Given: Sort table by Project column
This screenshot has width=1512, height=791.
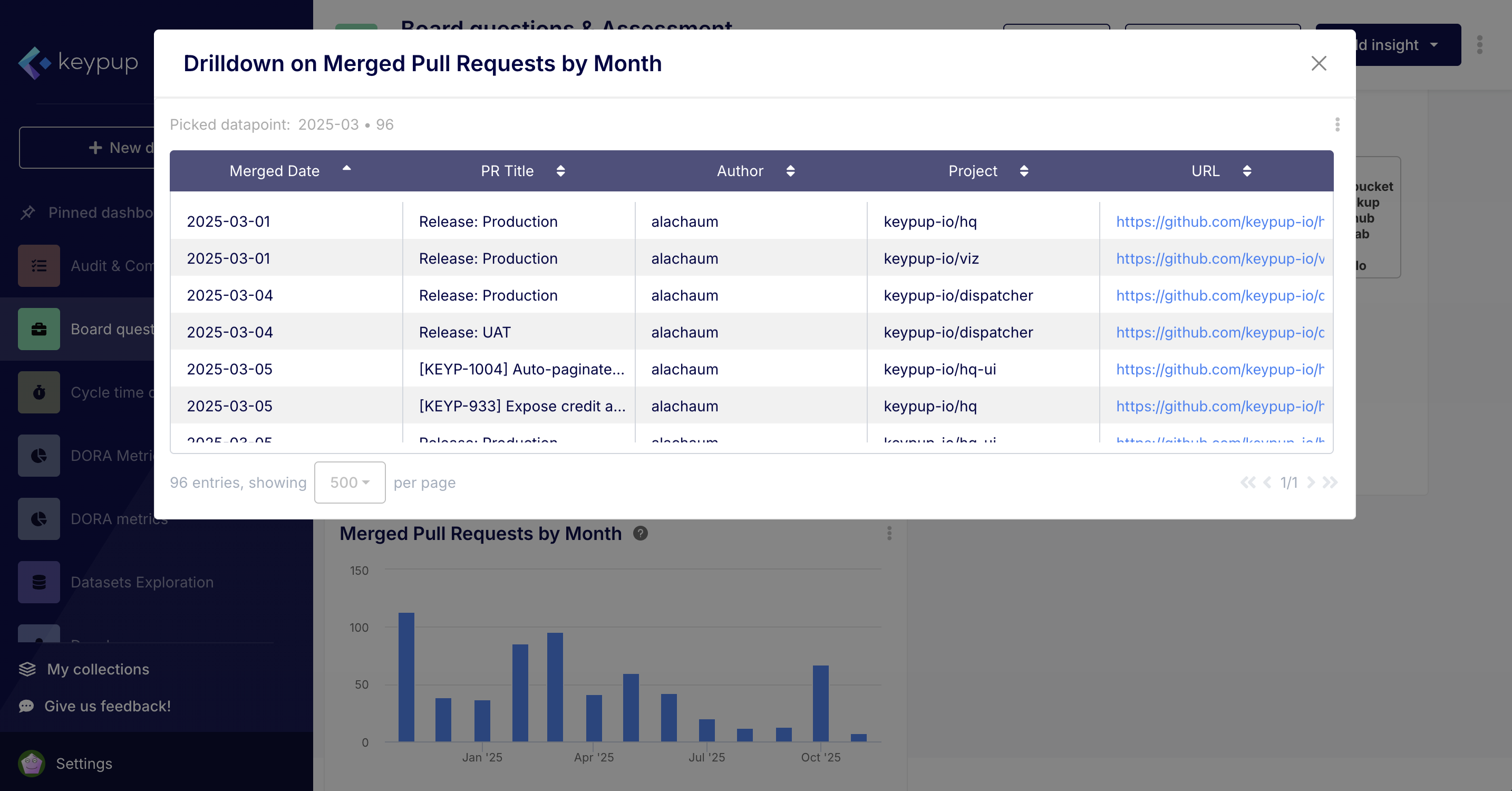Looking at the screenshot, I should tap(1023, 171).
